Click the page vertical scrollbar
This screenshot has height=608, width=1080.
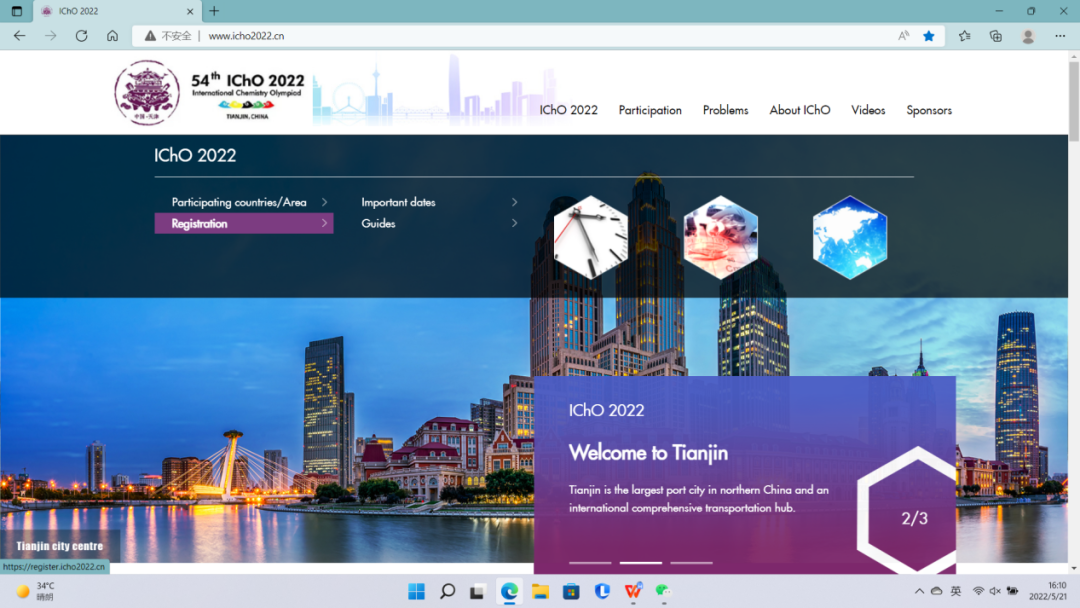pyautogui.click(x=1073, y=300)
